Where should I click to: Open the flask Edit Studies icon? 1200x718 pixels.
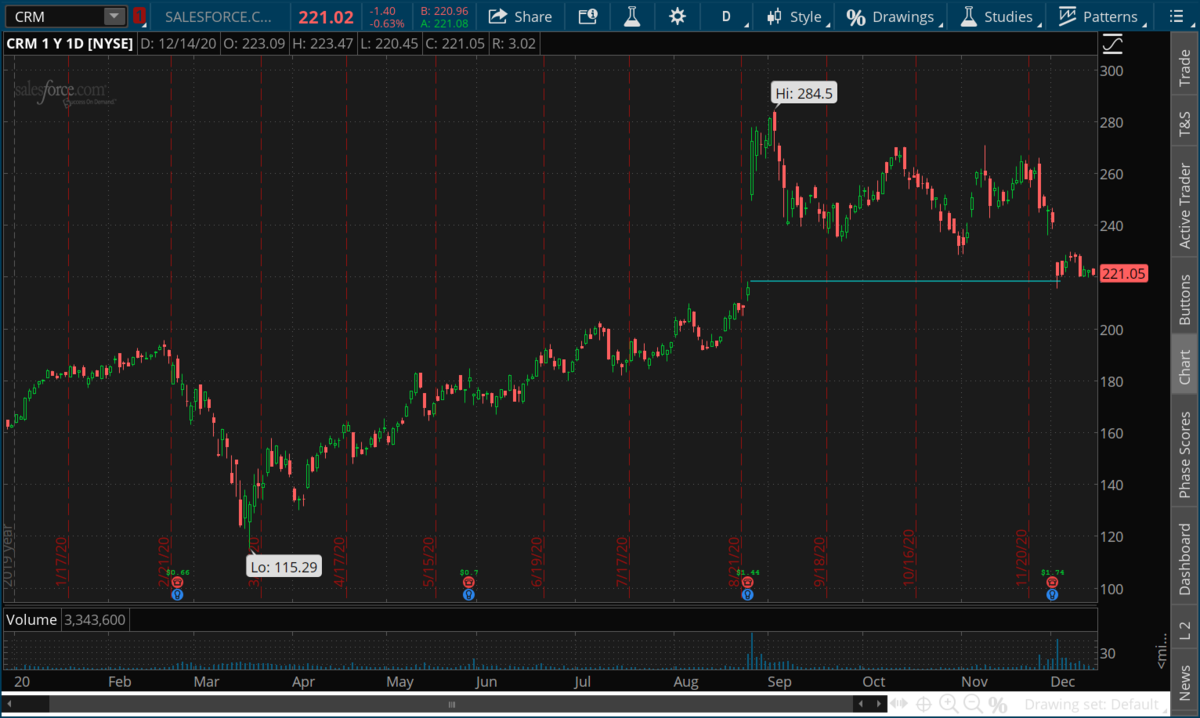(631, 16)
